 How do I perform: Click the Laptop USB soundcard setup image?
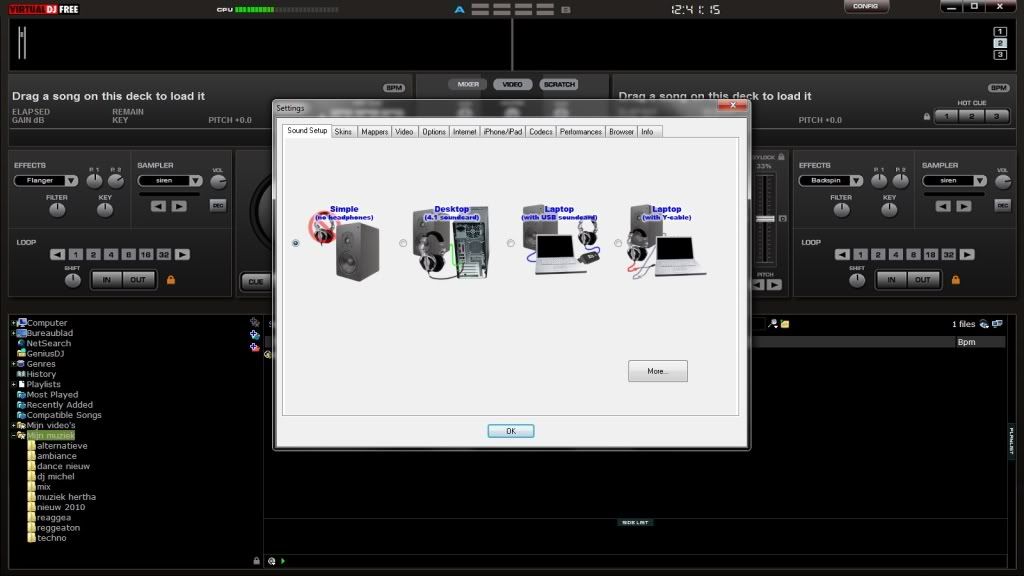point(560,240)
